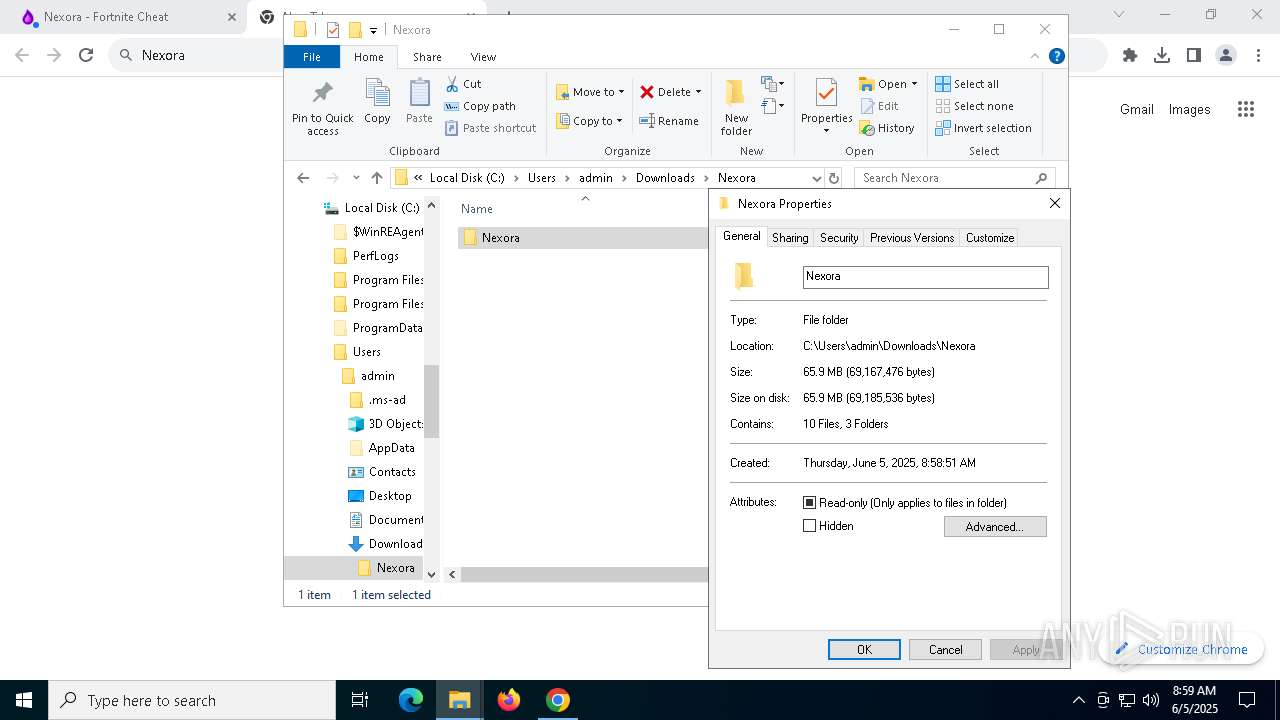Image resolution: width=1280 pixels, height=720 pixels.
Task: Click the Select none ribbon button
Action: coord(974,106)
